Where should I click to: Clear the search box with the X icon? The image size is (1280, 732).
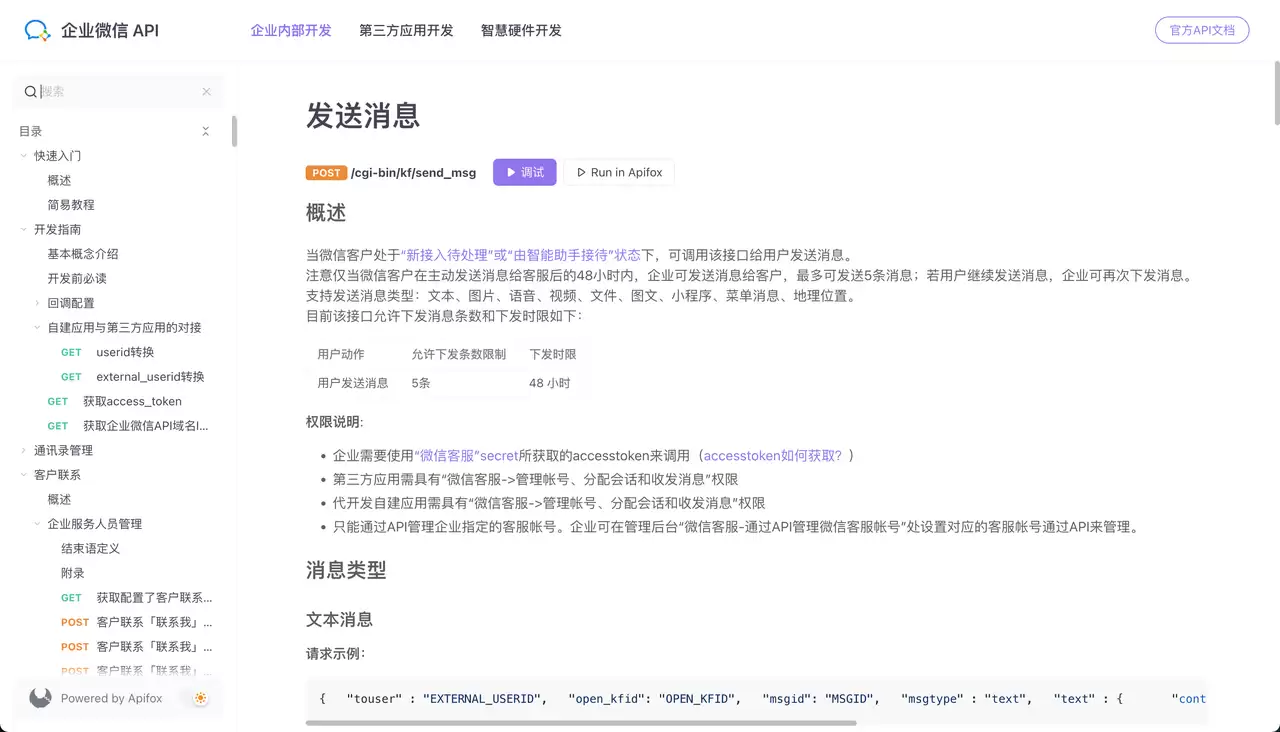click(x=206, y=91)
